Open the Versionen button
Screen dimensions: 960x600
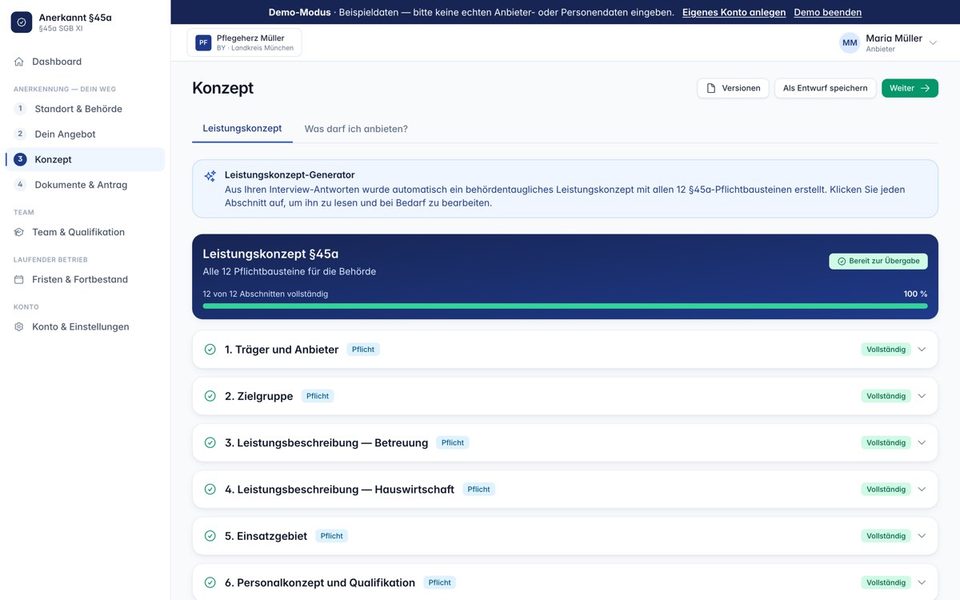[x=733, y=88]
